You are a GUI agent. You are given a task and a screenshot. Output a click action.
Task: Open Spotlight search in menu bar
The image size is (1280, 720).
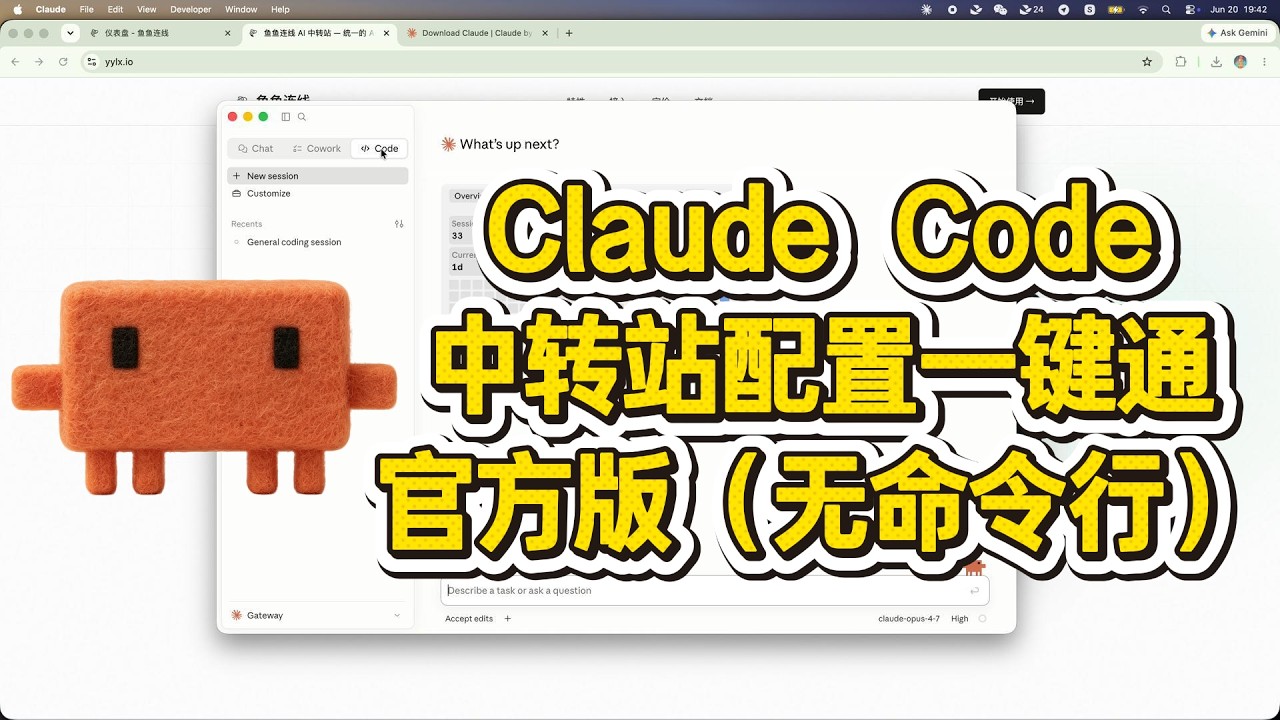point(1166,9)
